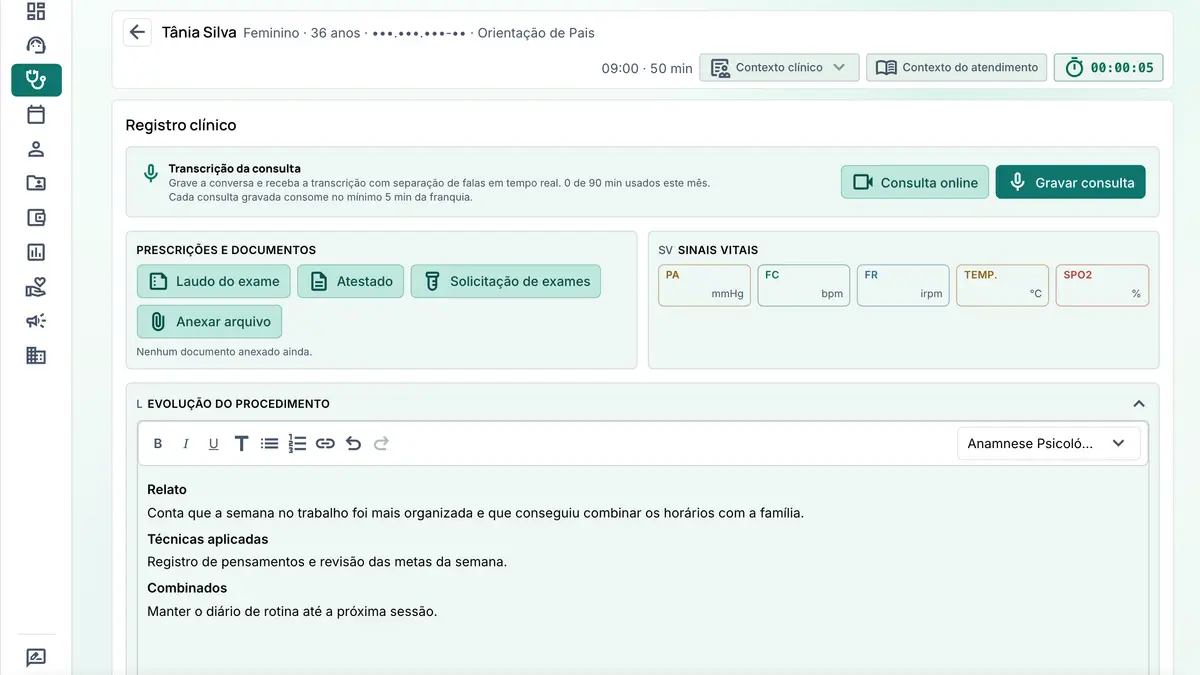Viewport: 1200px width, 675px height.
Task: Click the sentence starting 'Conta que a semana'
Action: 475,513
